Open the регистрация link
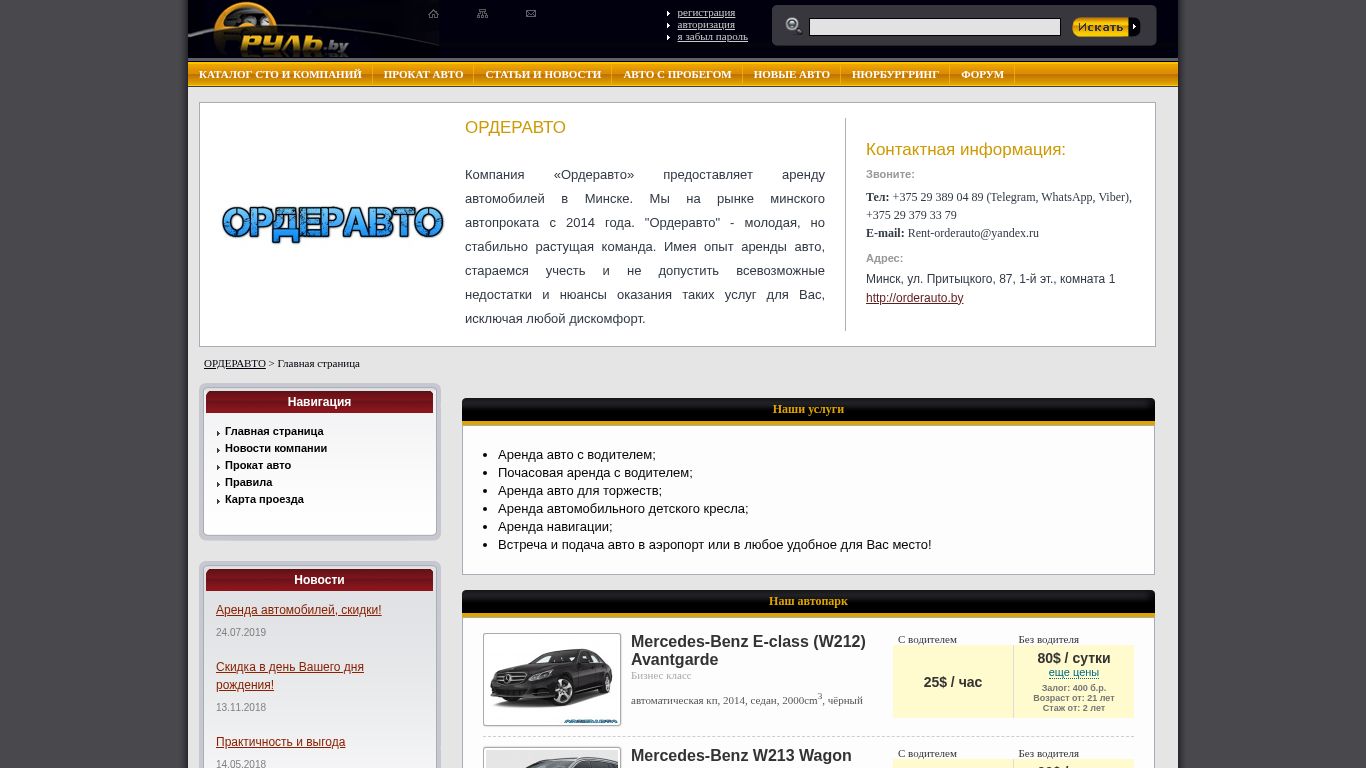This screenshot has height=768, width=1366. (706, 12)
